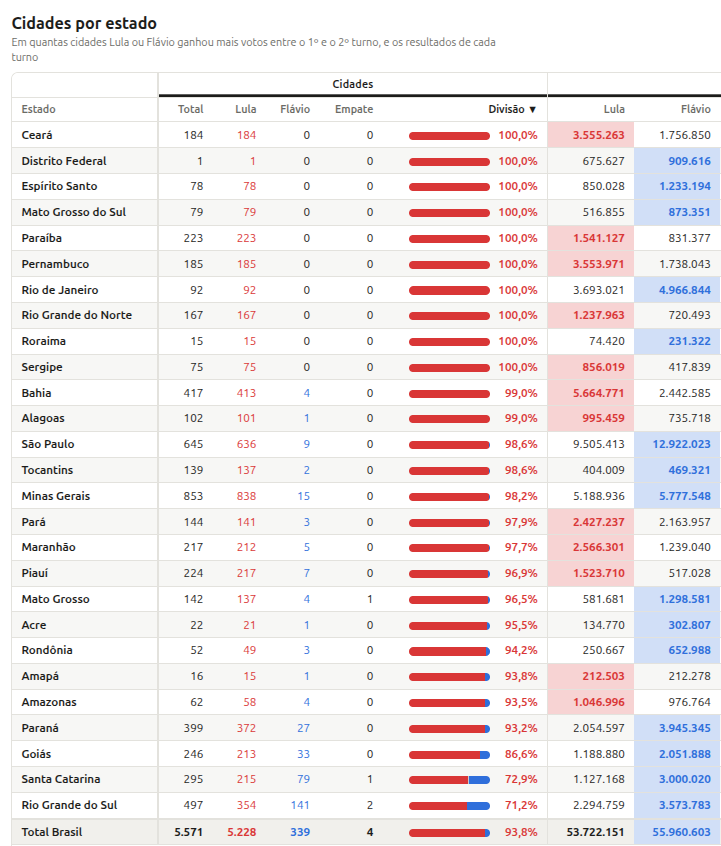The width and height of the screenshot is (721, 846).
Task: Click total cities count 5.571
Action: (188, 832)
